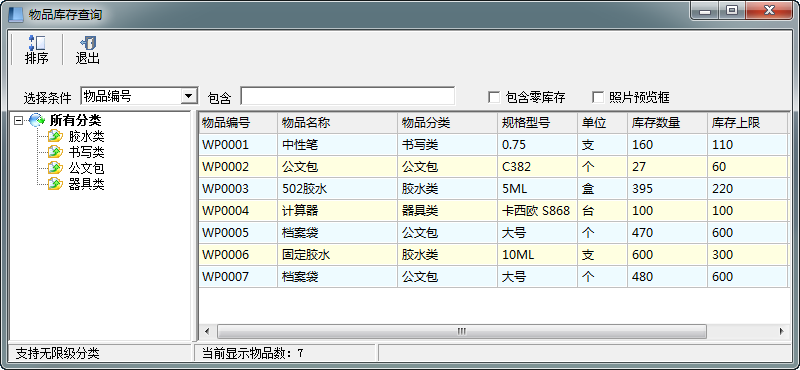Open the 选择条件 dropdown arrow
800x370 pixels.
190,96
